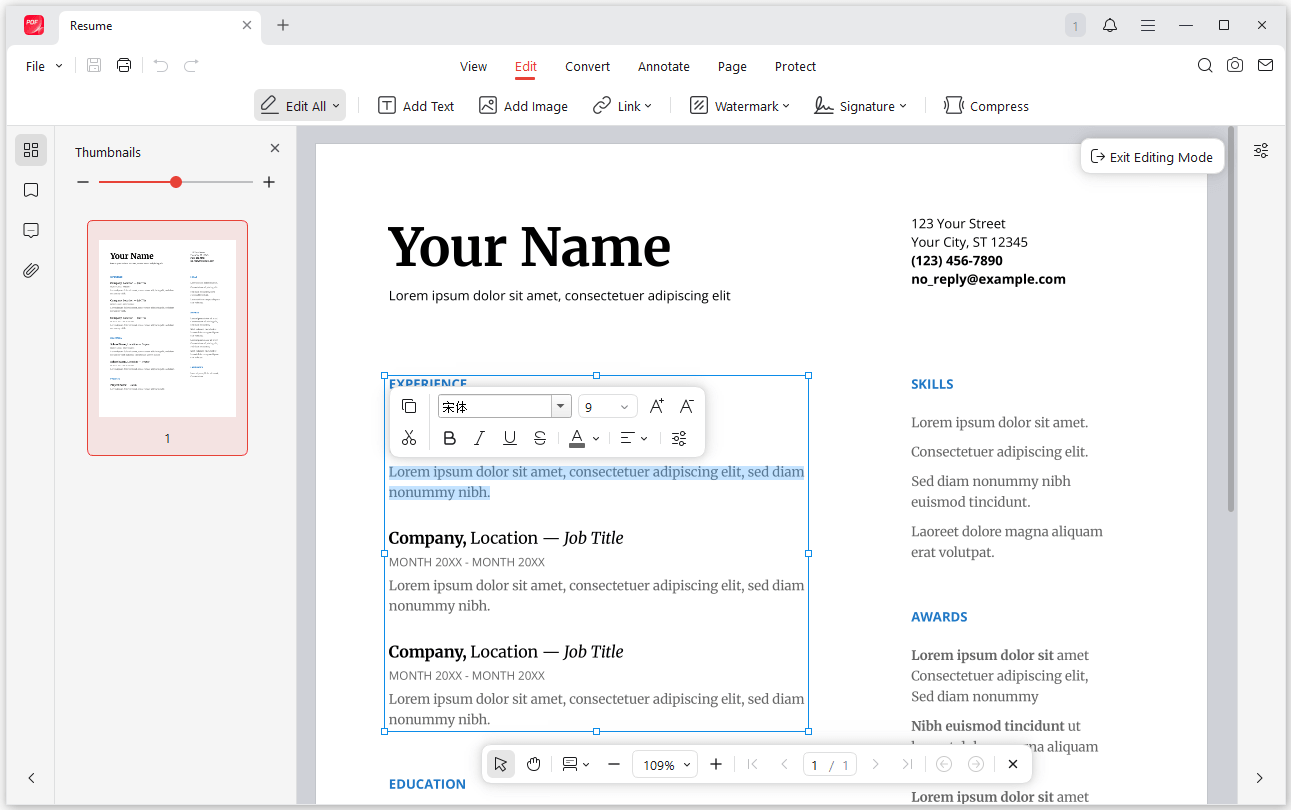Click the Compress button

pyautogui.click(x=986, y=106)
